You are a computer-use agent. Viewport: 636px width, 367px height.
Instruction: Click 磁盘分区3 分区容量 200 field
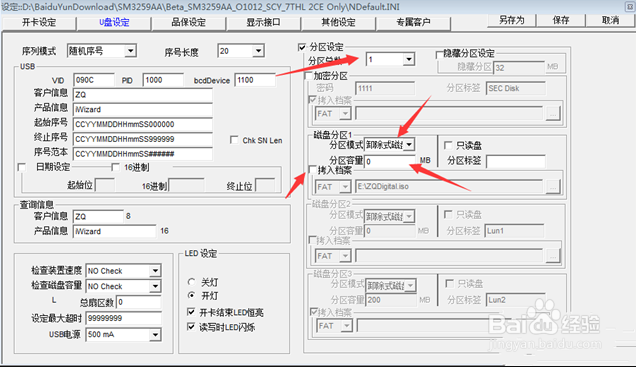tap(391, 300)
